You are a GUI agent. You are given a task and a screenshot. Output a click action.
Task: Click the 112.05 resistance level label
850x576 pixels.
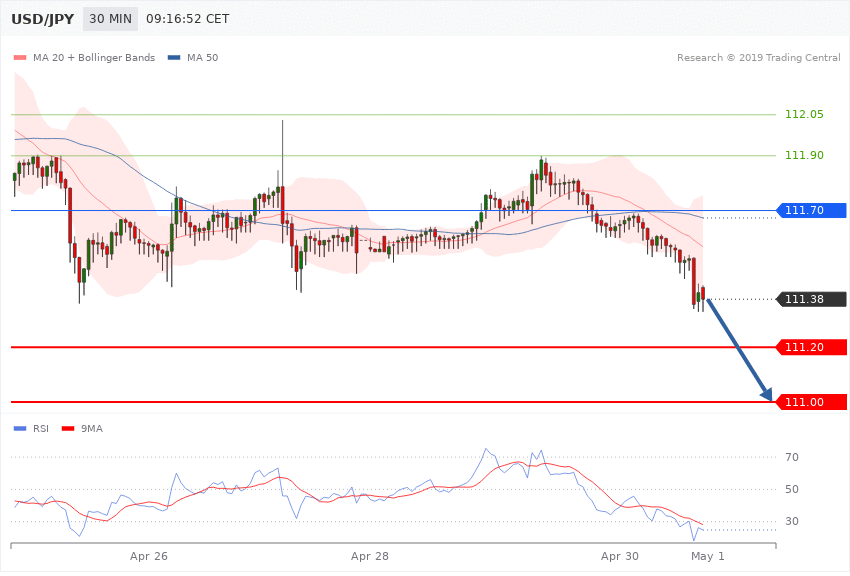point(804,114)
